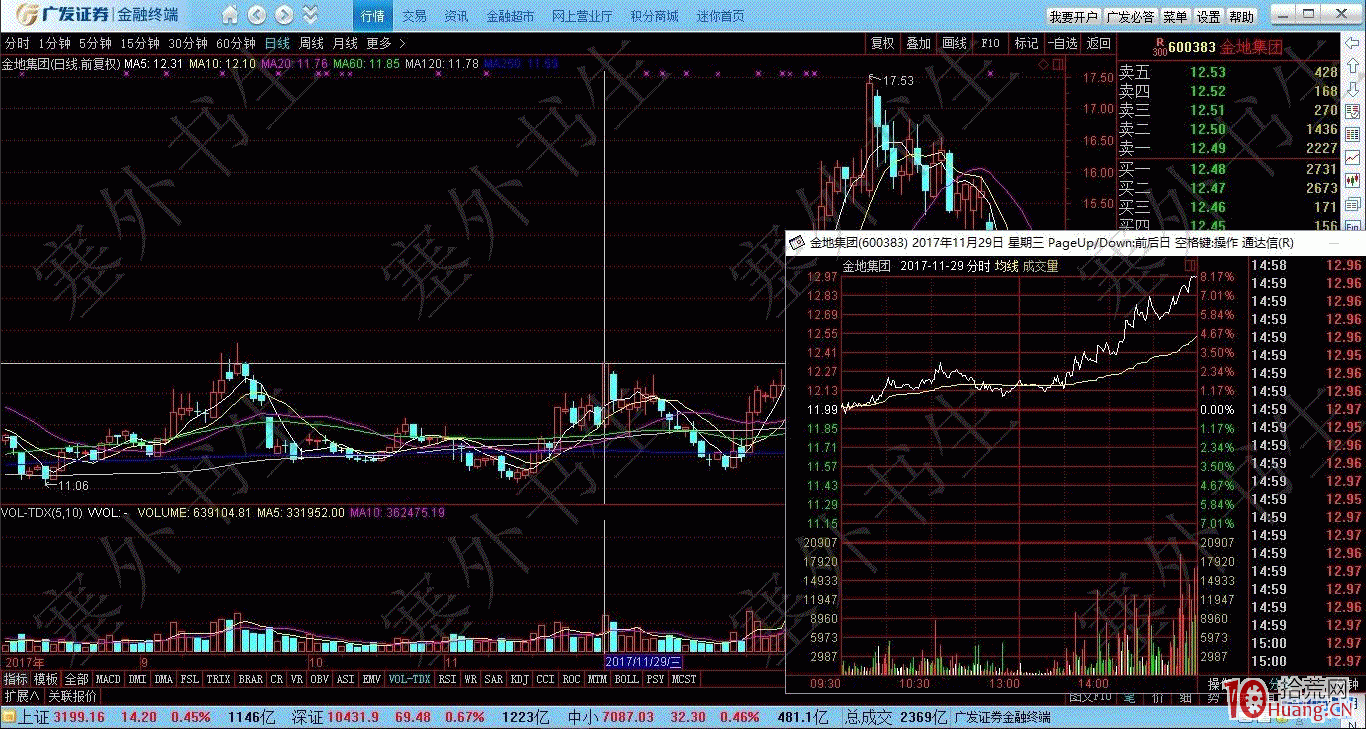Click the 叠加 overlay button
This screenshot has height=729, width=1366.
(919, 43)
